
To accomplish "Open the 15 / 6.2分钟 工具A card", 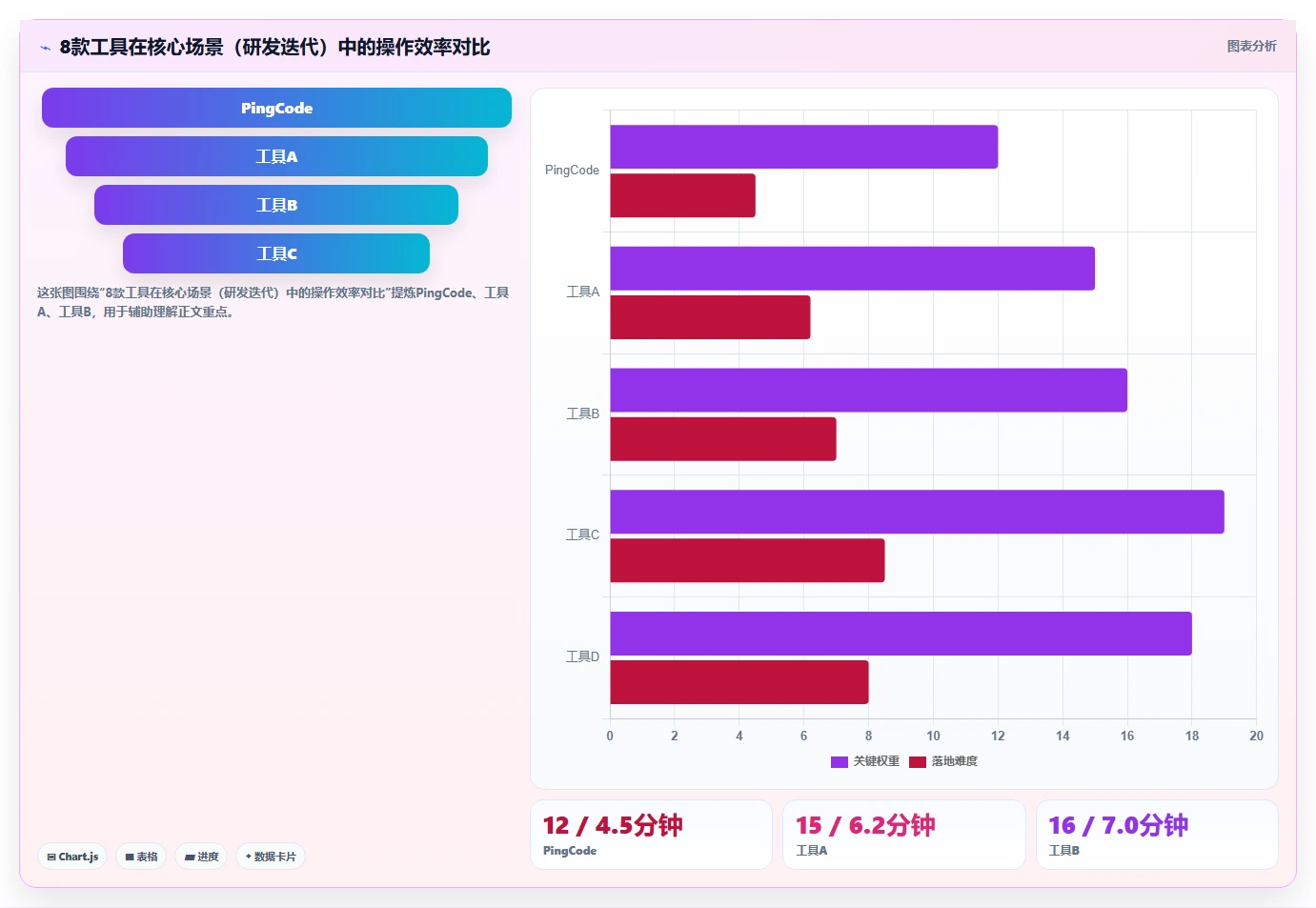I will tap(903, 835).
